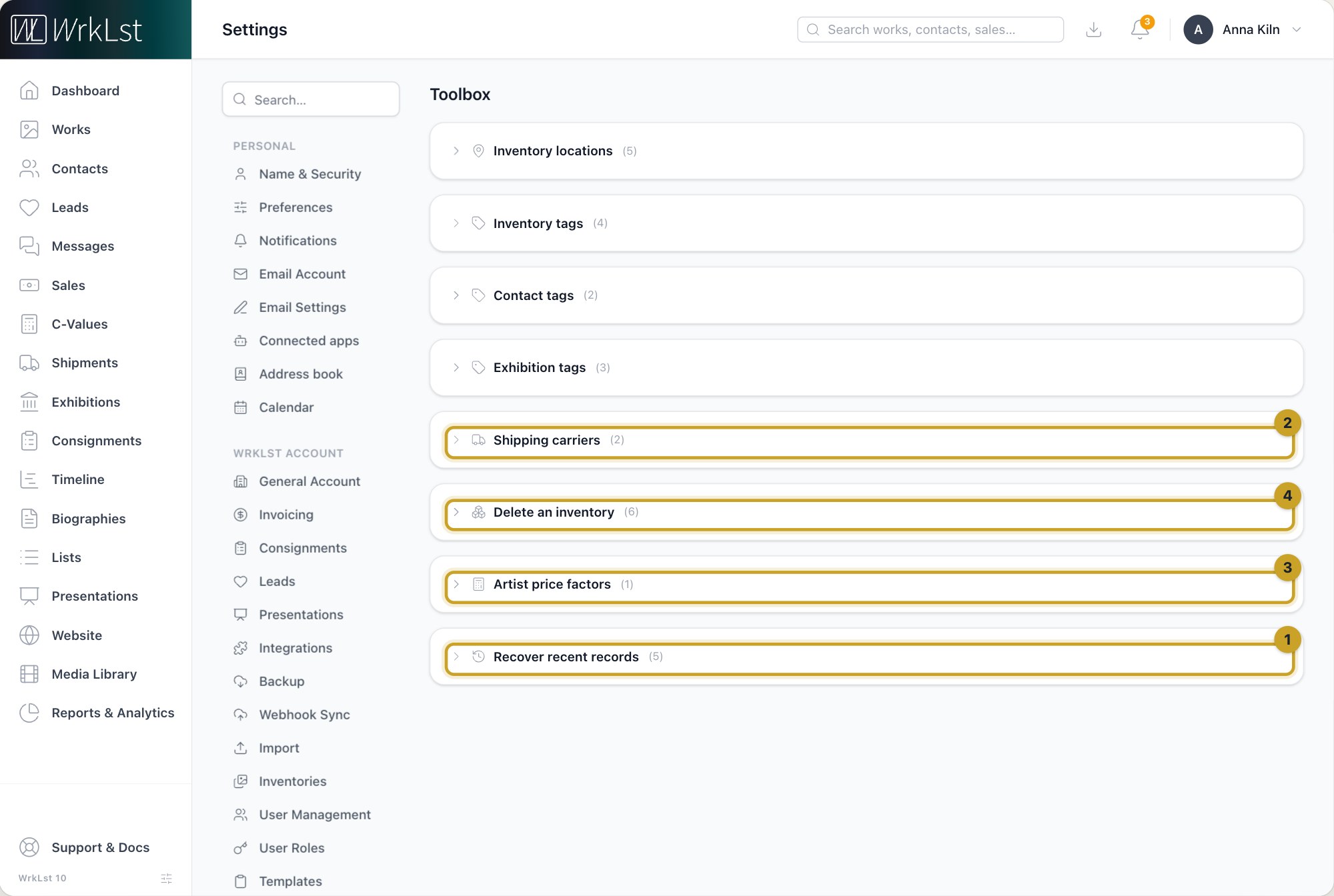This screenshot has width=1334, height=896.
Task: Click the Messages chat bubbles icon
Action: [x=29, y=246]
